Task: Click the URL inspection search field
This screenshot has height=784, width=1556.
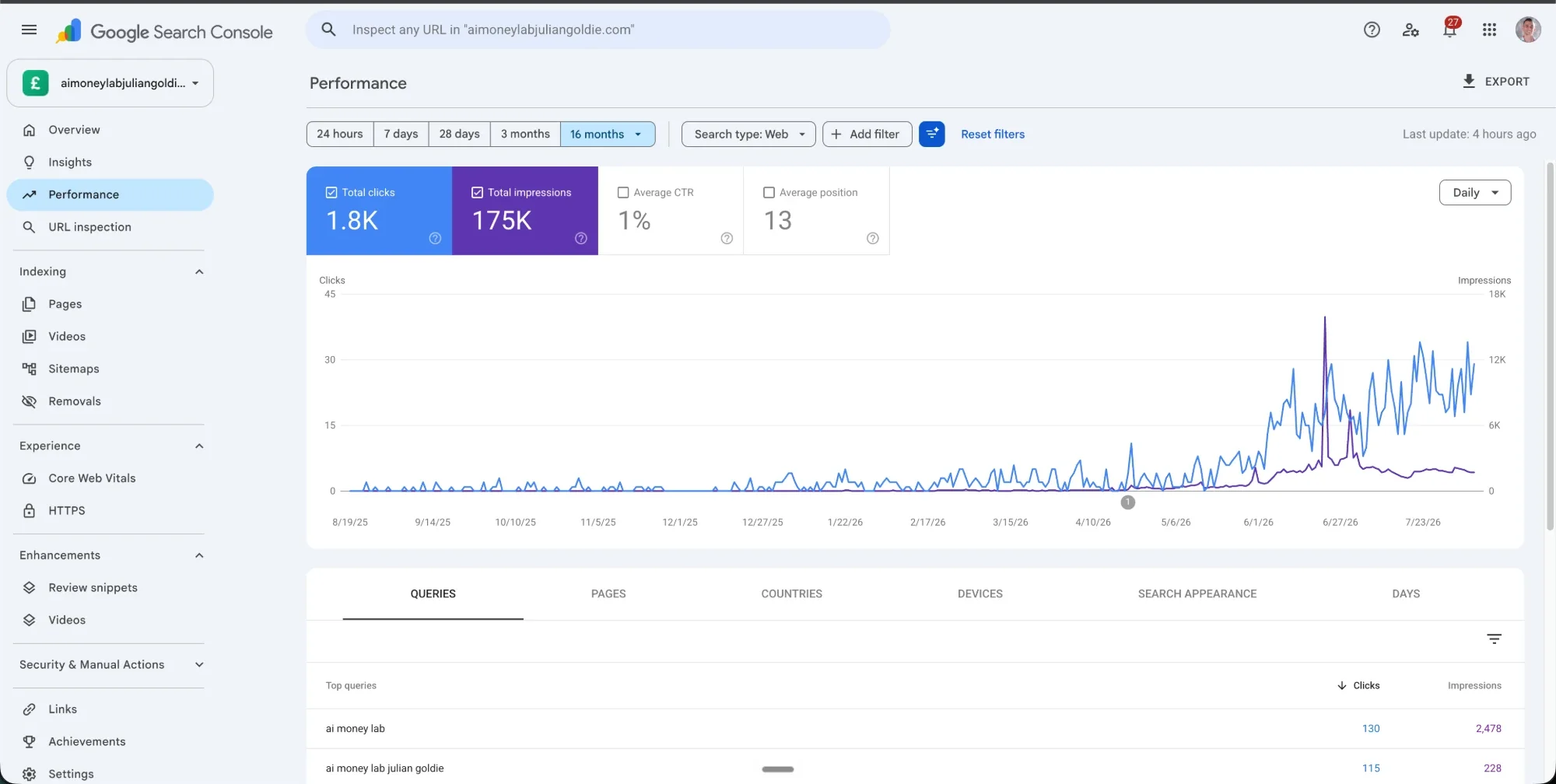Action: click(598, 30)
